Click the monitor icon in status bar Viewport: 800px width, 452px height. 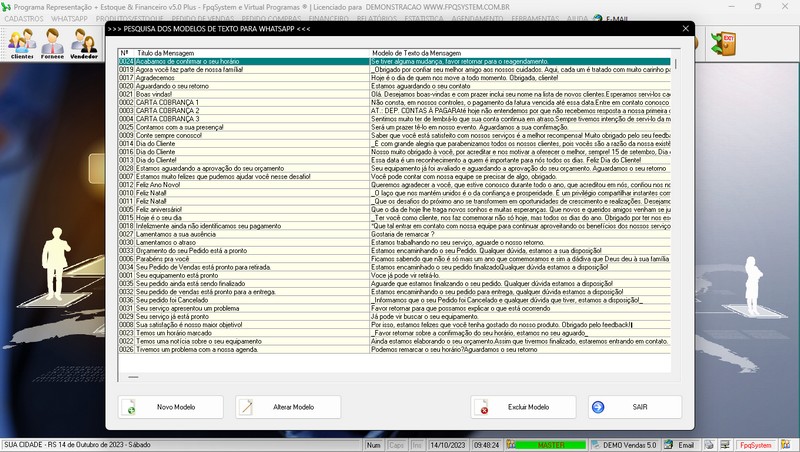(x=725, y=445)
